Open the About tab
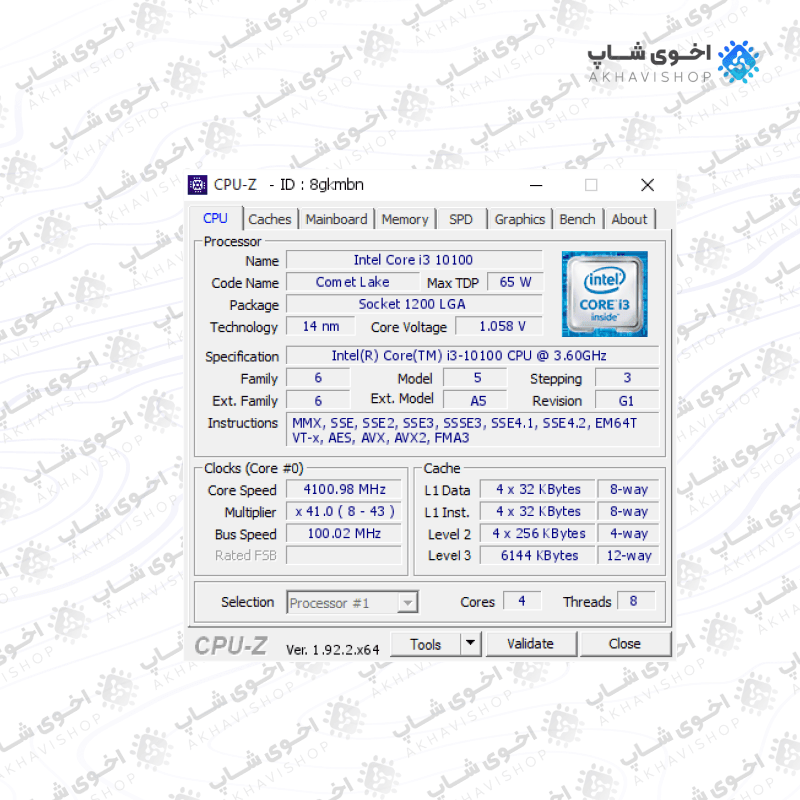 (629, 219)
